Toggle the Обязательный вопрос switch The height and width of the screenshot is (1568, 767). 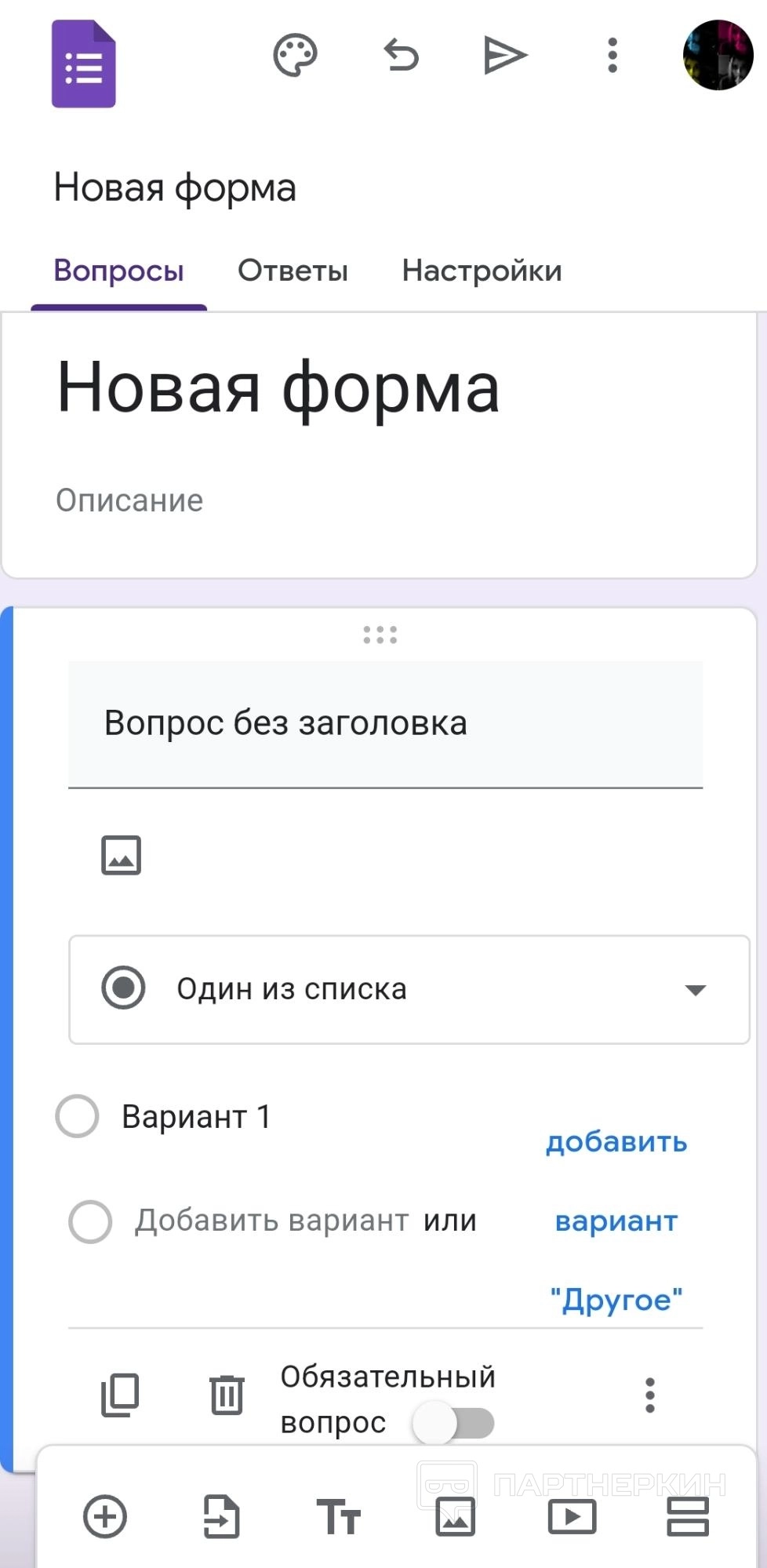click(x=454, y=1423)
